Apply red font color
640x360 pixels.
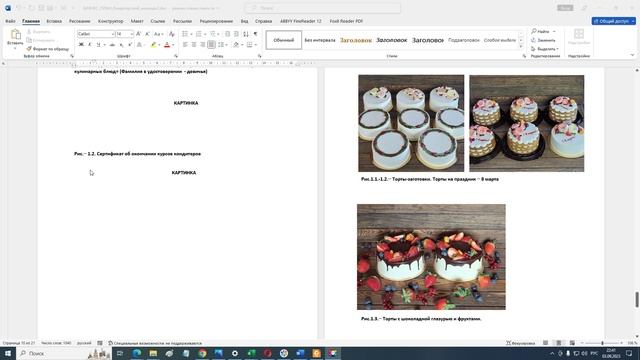pyautogui.click(x=167, y=45)
